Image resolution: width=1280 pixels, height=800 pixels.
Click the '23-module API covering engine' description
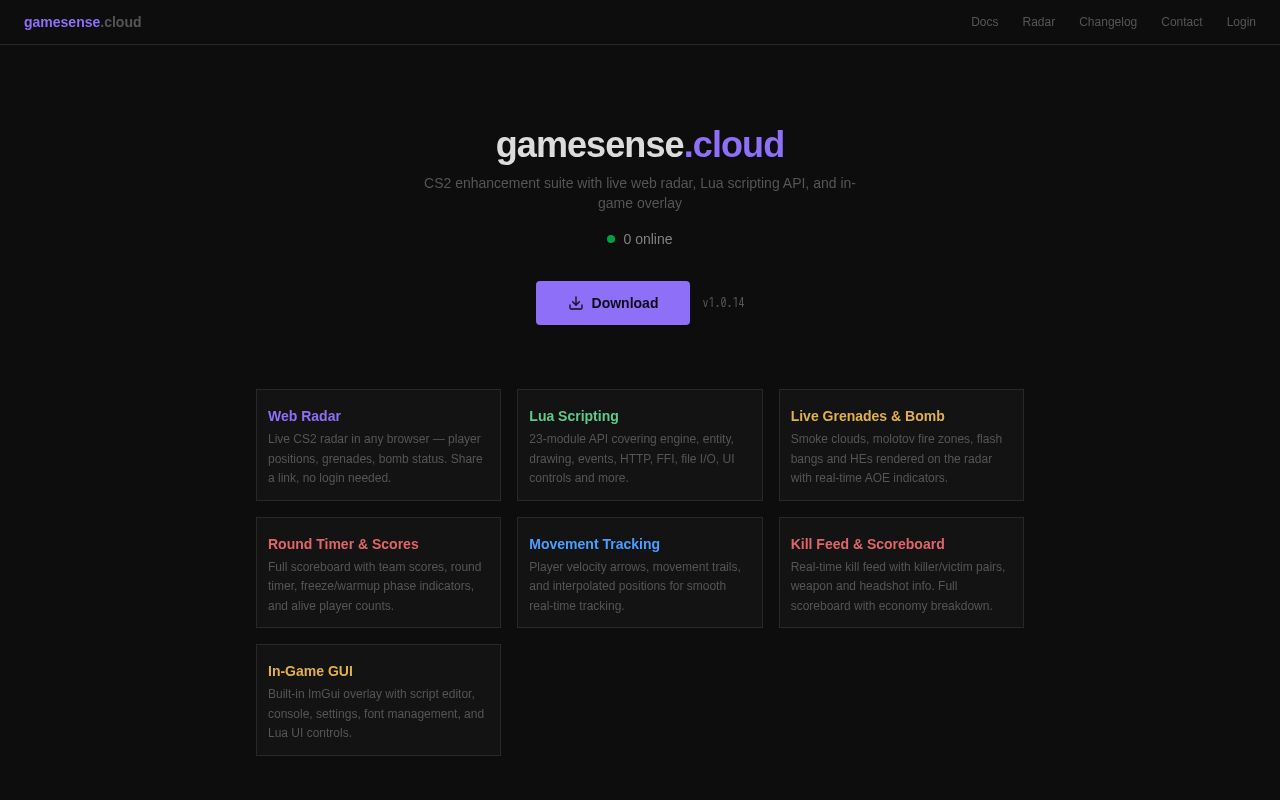632,458
